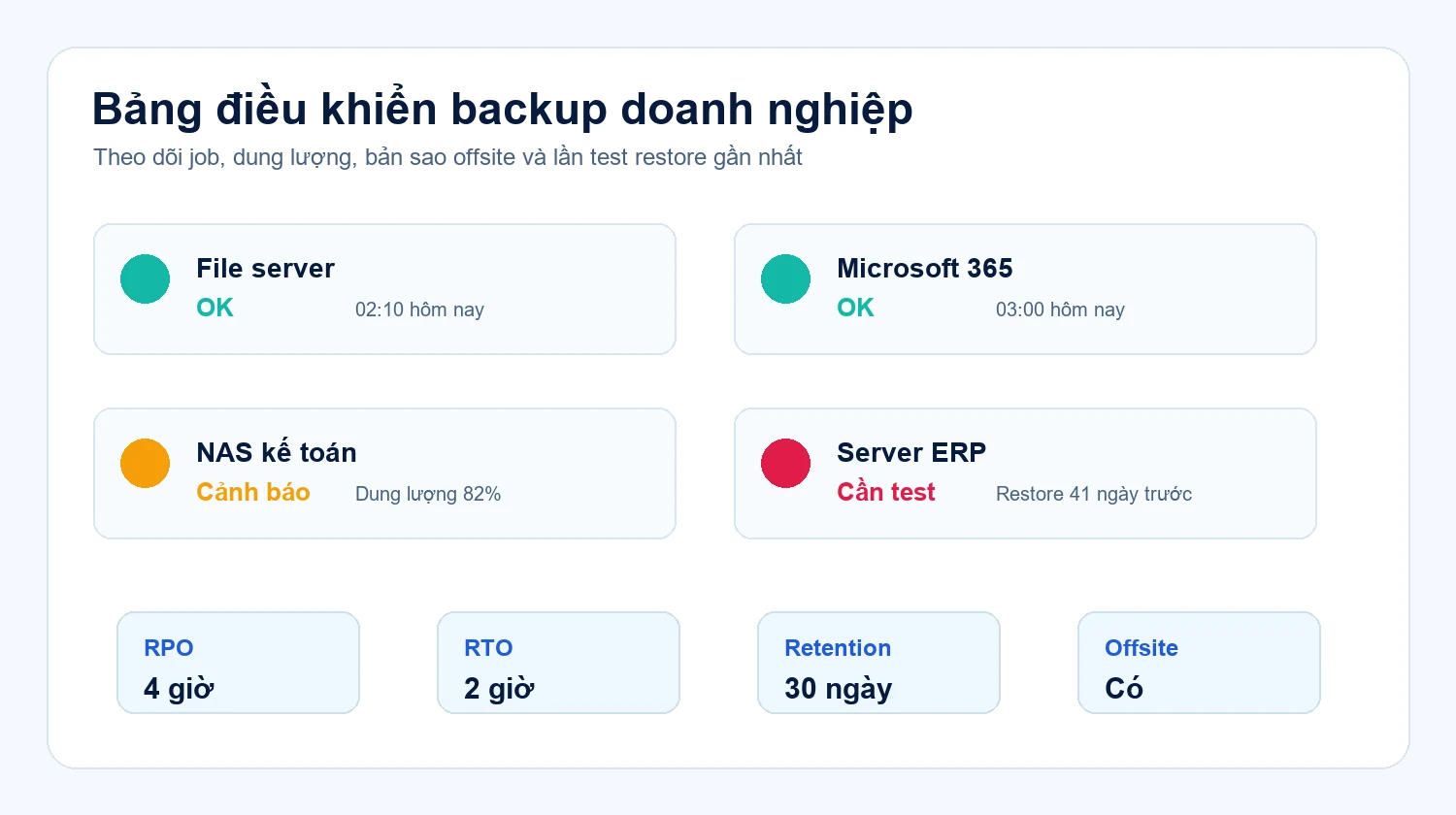Click the teal status dot for File server
This screenshot has height=815, width=1456.
tap(146, 279)
